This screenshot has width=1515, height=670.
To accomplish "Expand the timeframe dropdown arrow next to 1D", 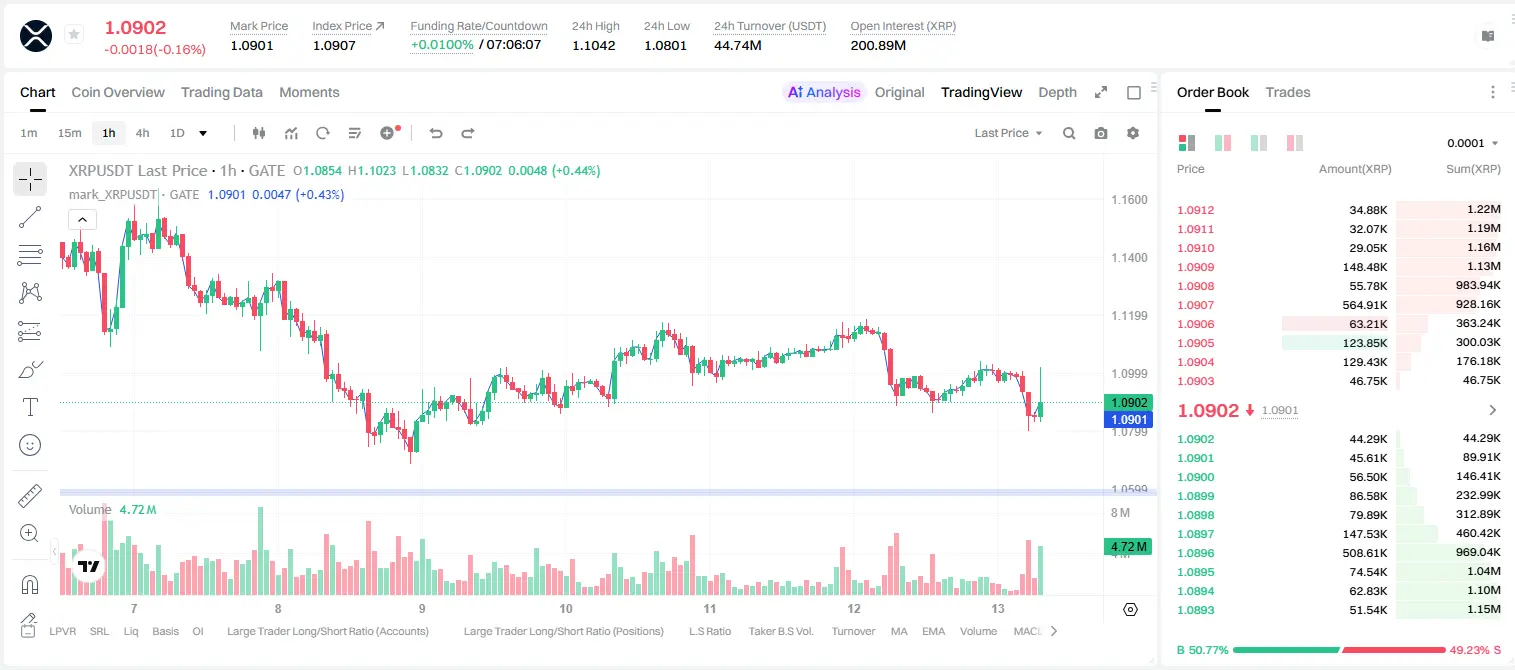I will [203, 133].
